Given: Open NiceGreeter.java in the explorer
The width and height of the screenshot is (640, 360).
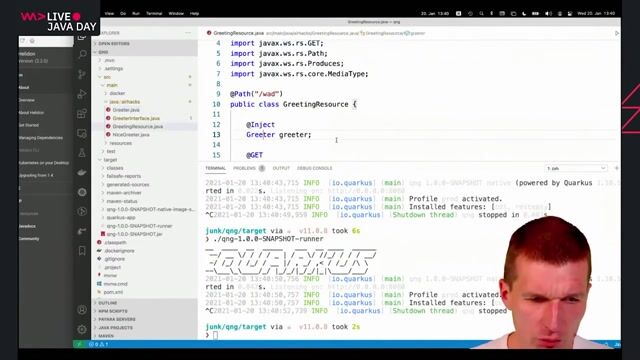Looking at the screenshot, I should (x=131, y=135).
